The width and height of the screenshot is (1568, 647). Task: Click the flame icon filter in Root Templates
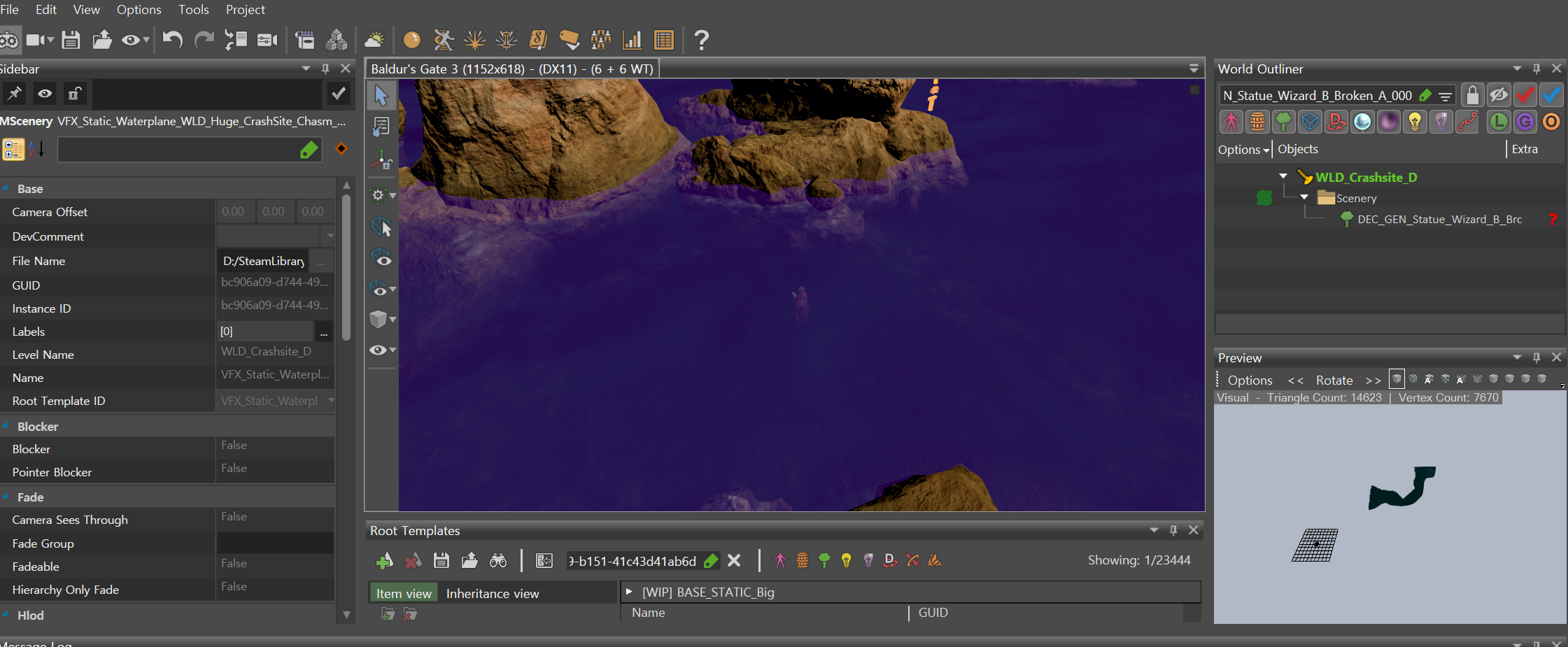tap(934, 560)
